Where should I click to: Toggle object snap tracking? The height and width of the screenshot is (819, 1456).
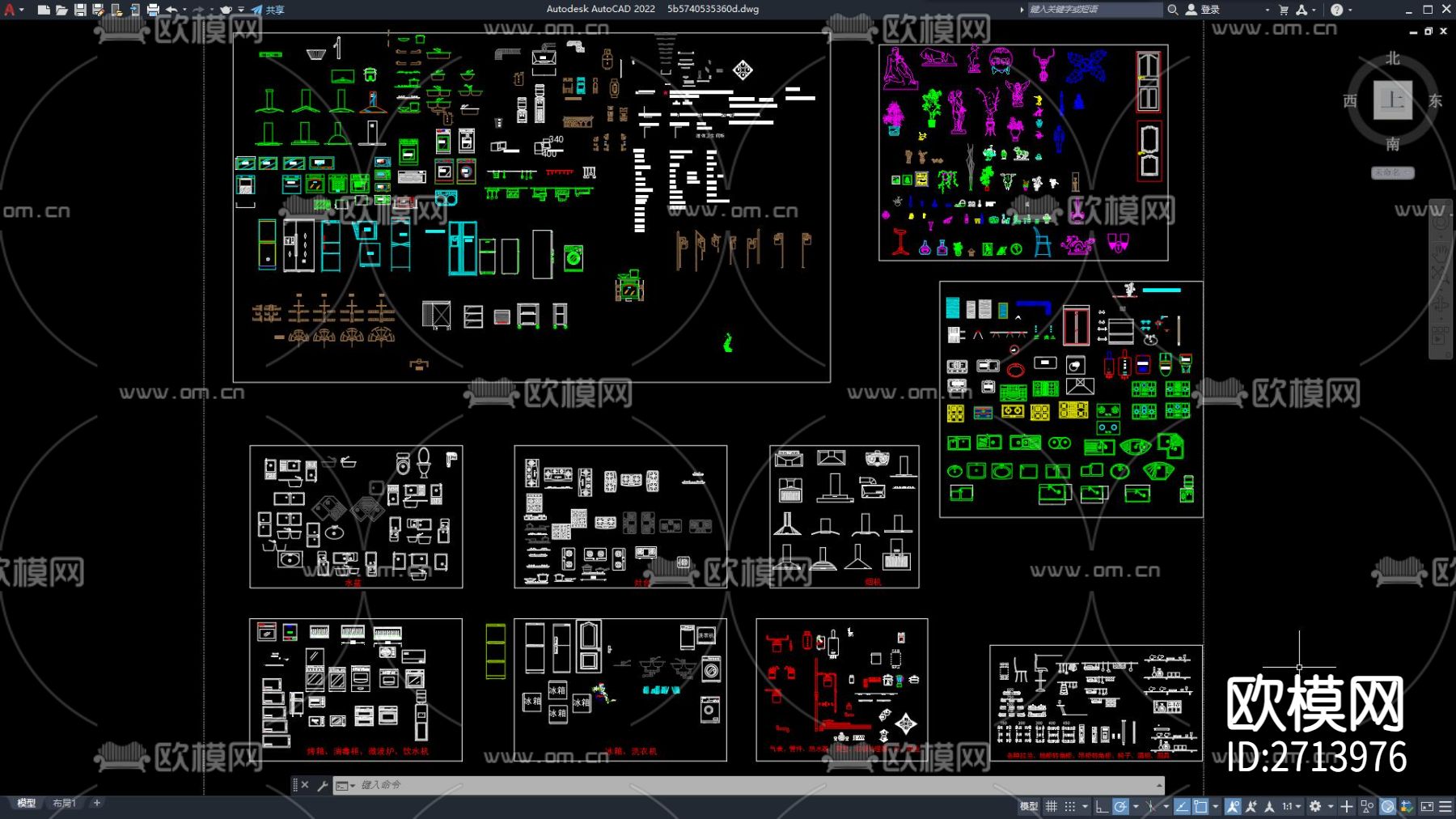pos(1182,806)
